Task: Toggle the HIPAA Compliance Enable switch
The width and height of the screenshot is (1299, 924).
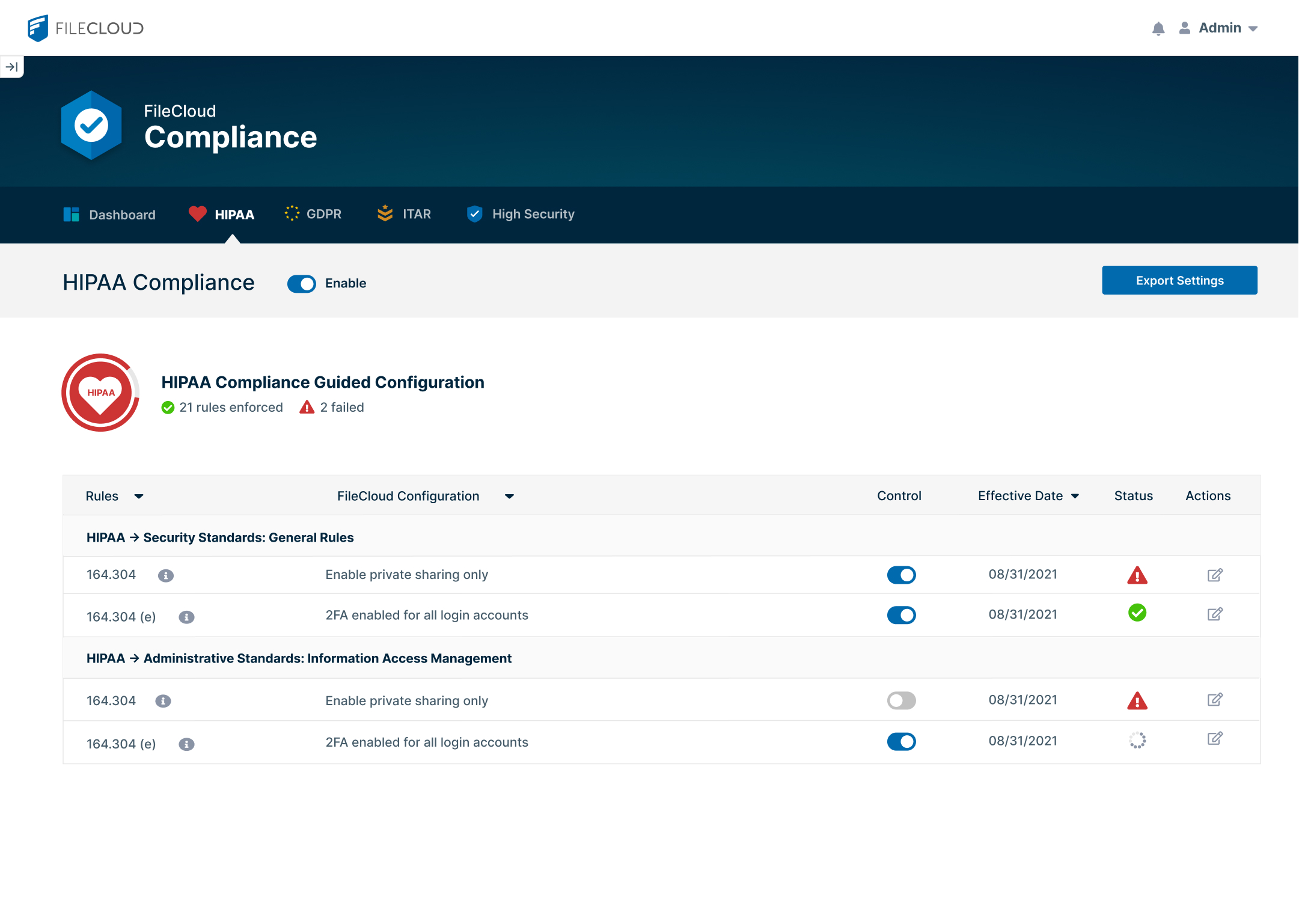Action: [x=302, y=284]
